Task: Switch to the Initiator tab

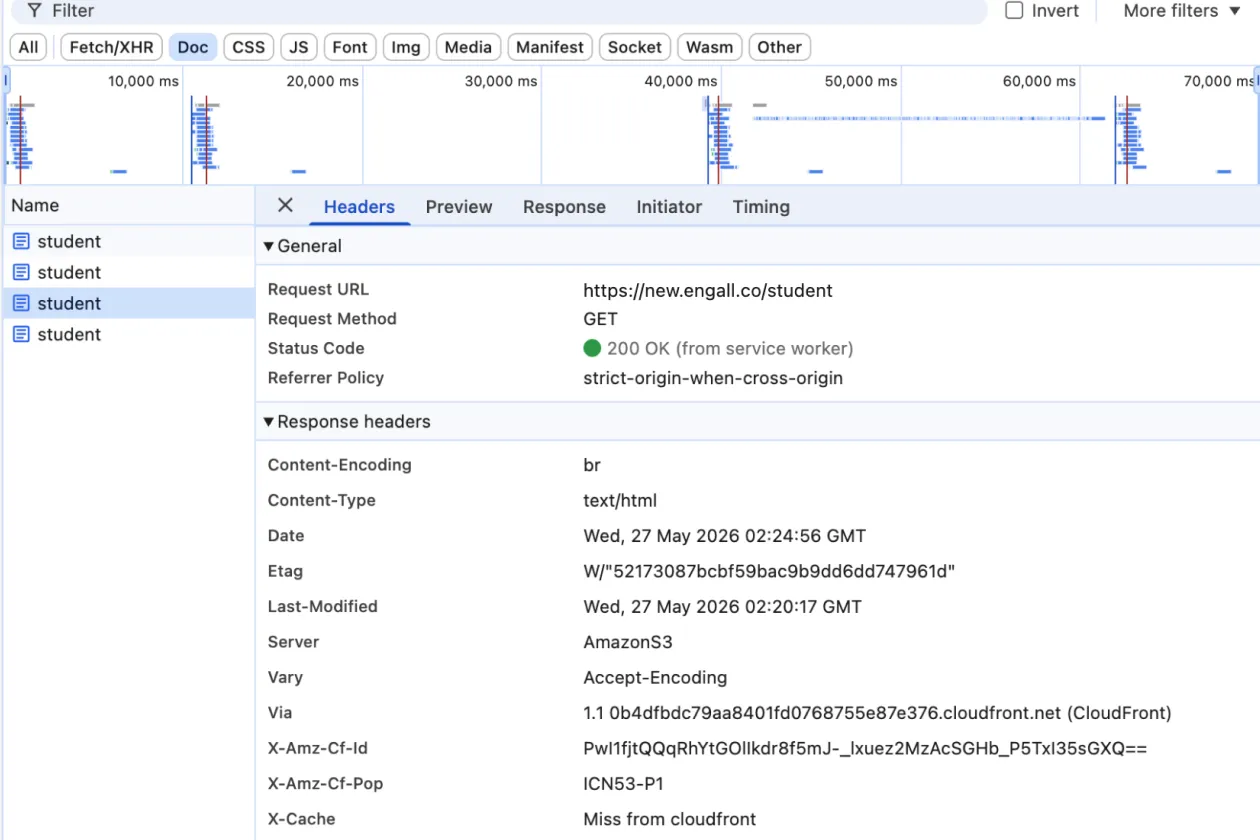Action: tap(669, 207)
